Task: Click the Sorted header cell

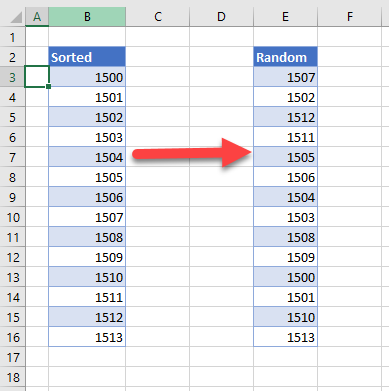Action: pos(87,57)
